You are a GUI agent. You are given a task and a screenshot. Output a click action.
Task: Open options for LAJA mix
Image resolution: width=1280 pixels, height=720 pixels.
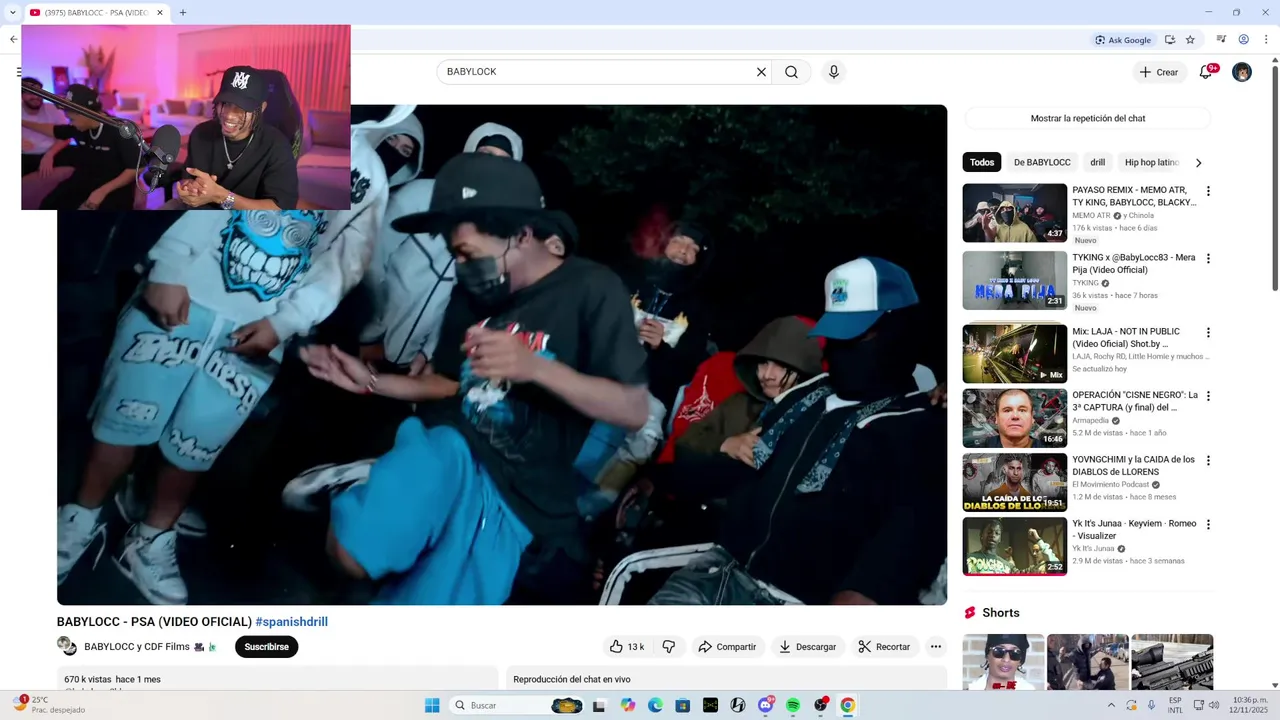(x=1208, y=333)
